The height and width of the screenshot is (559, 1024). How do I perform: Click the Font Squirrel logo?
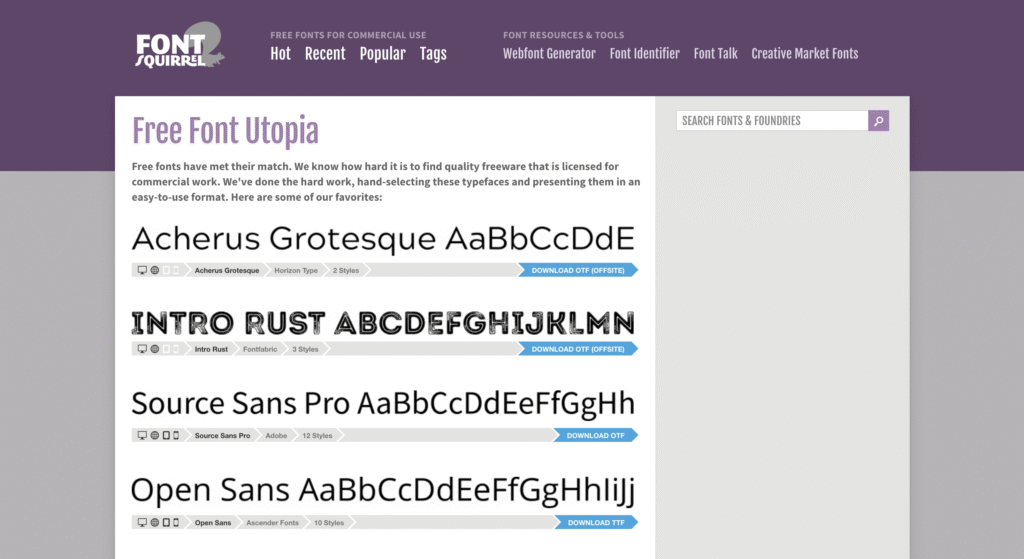tap(180, 45)
